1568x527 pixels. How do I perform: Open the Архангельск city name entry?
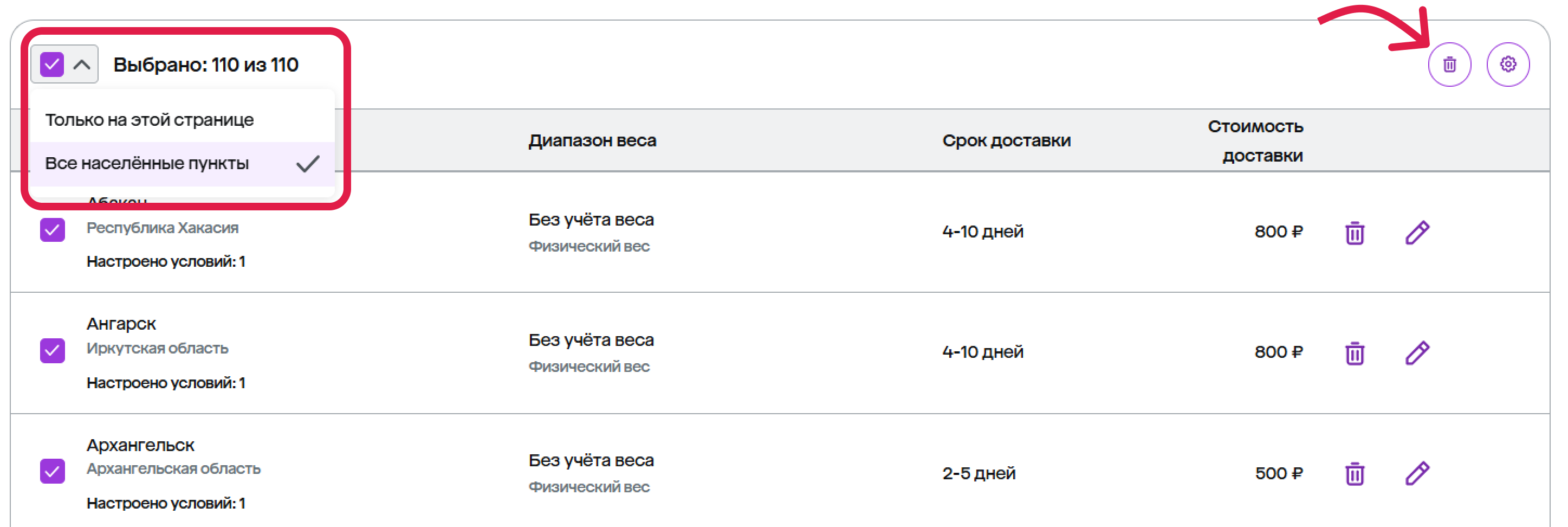coord(140,445)
